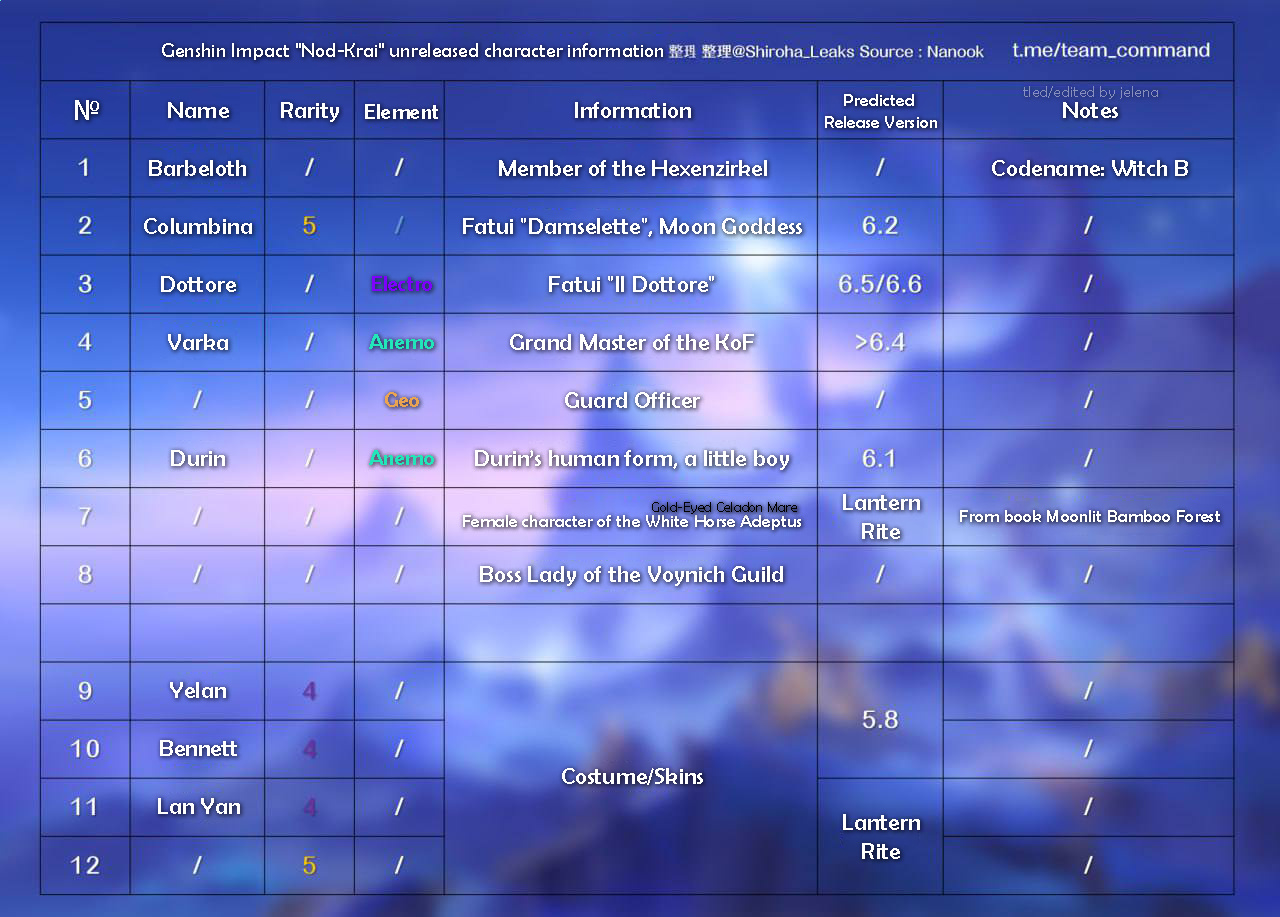Click the "Fatui "Il Dottore"" information cell

click(632, 284)
